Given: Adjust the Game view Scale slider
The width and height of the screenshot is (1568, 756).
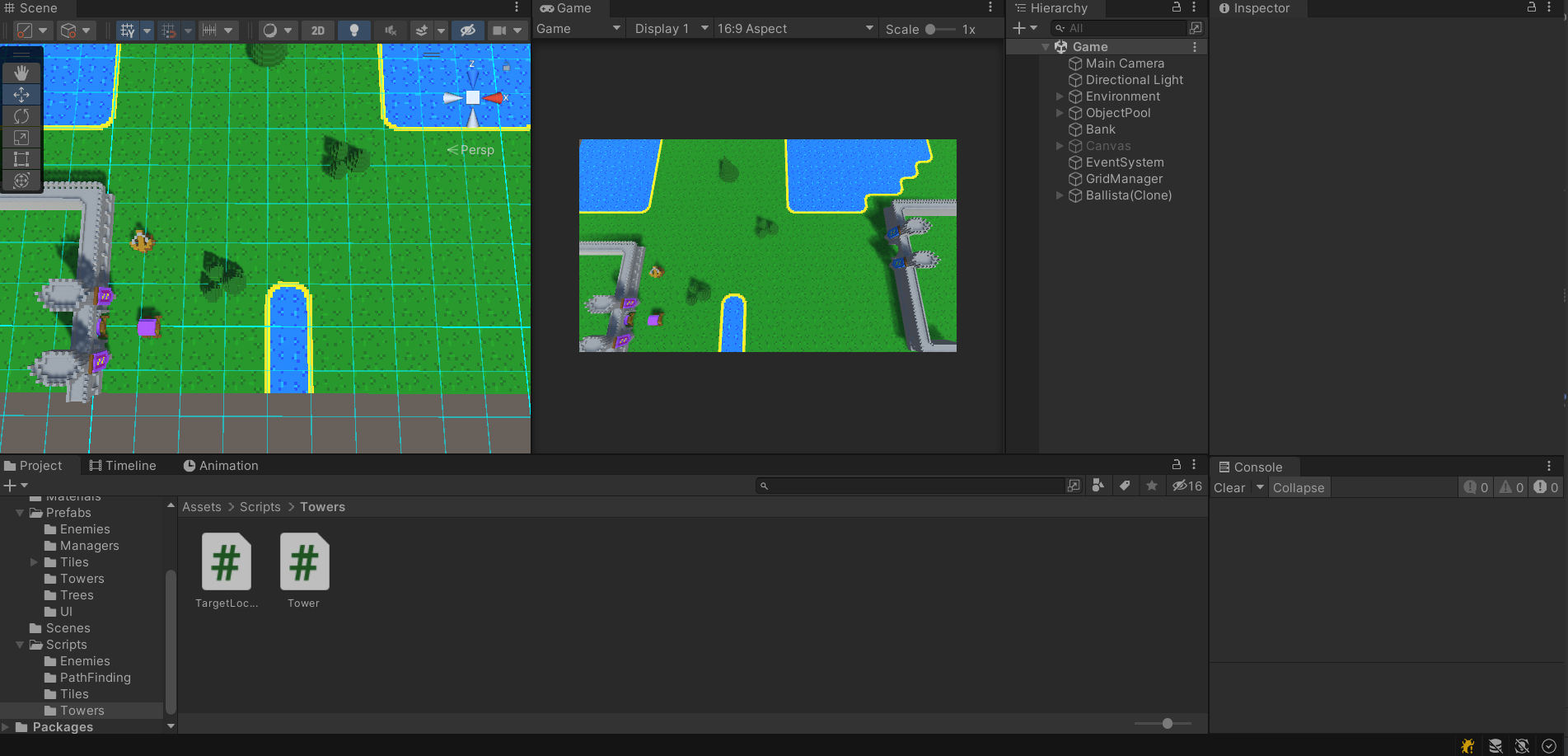Looking at the screenshot, I should pyautogui.click(x=939, y=29).
